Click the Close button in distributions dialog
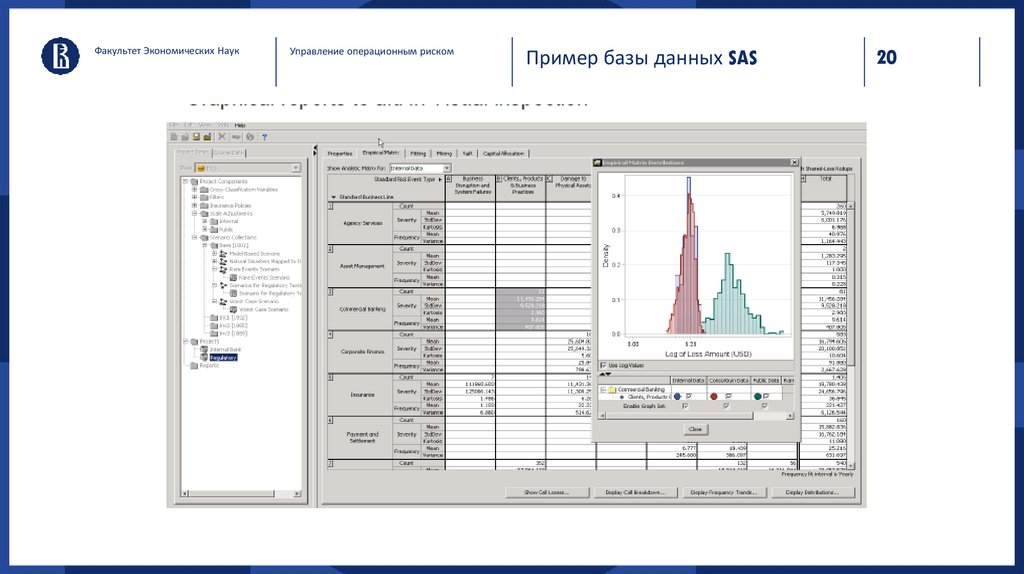 point(696,429)
